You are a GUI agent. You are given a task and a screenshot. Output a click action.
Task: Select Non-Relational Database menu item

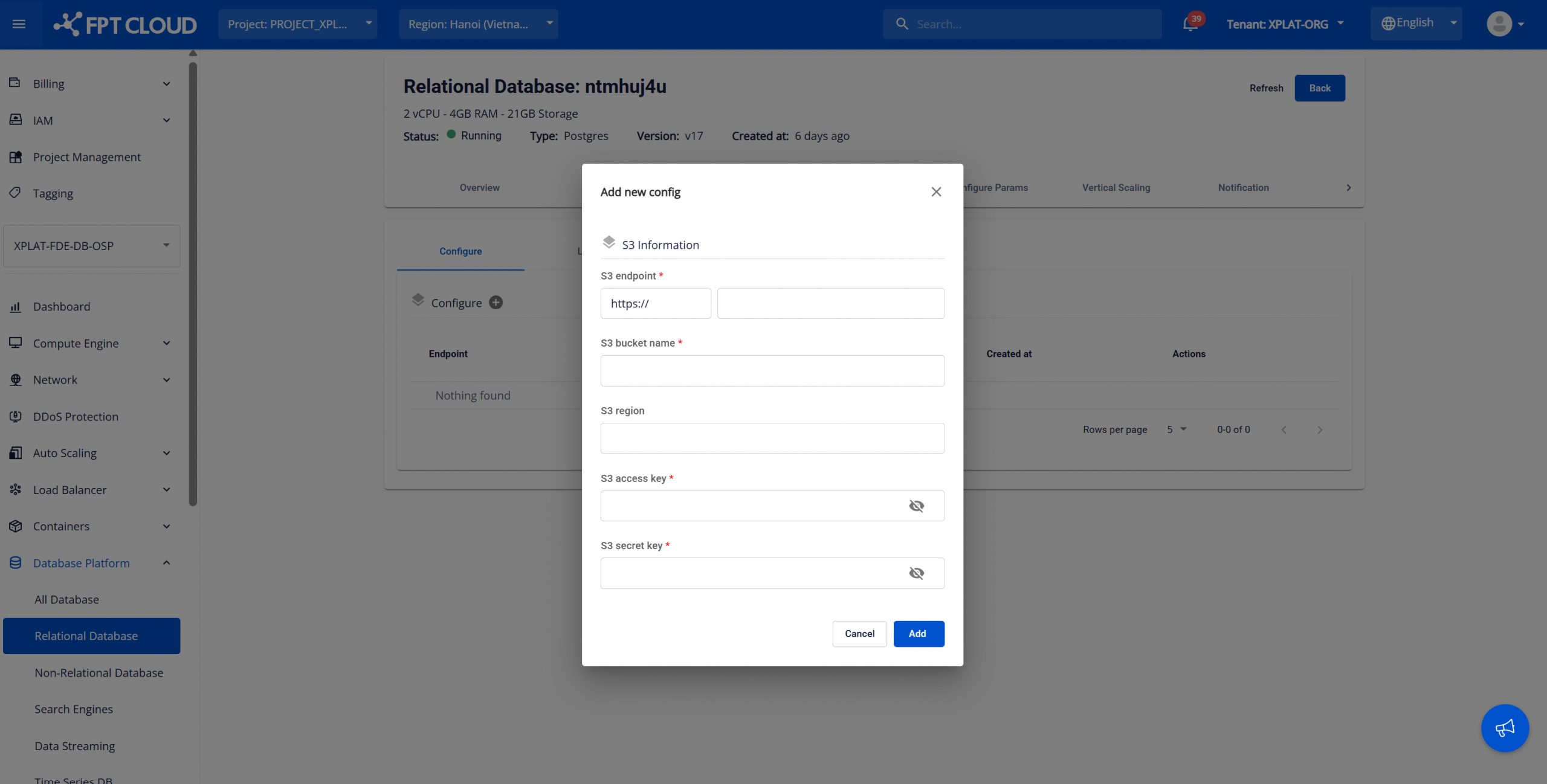pos(99,673)
